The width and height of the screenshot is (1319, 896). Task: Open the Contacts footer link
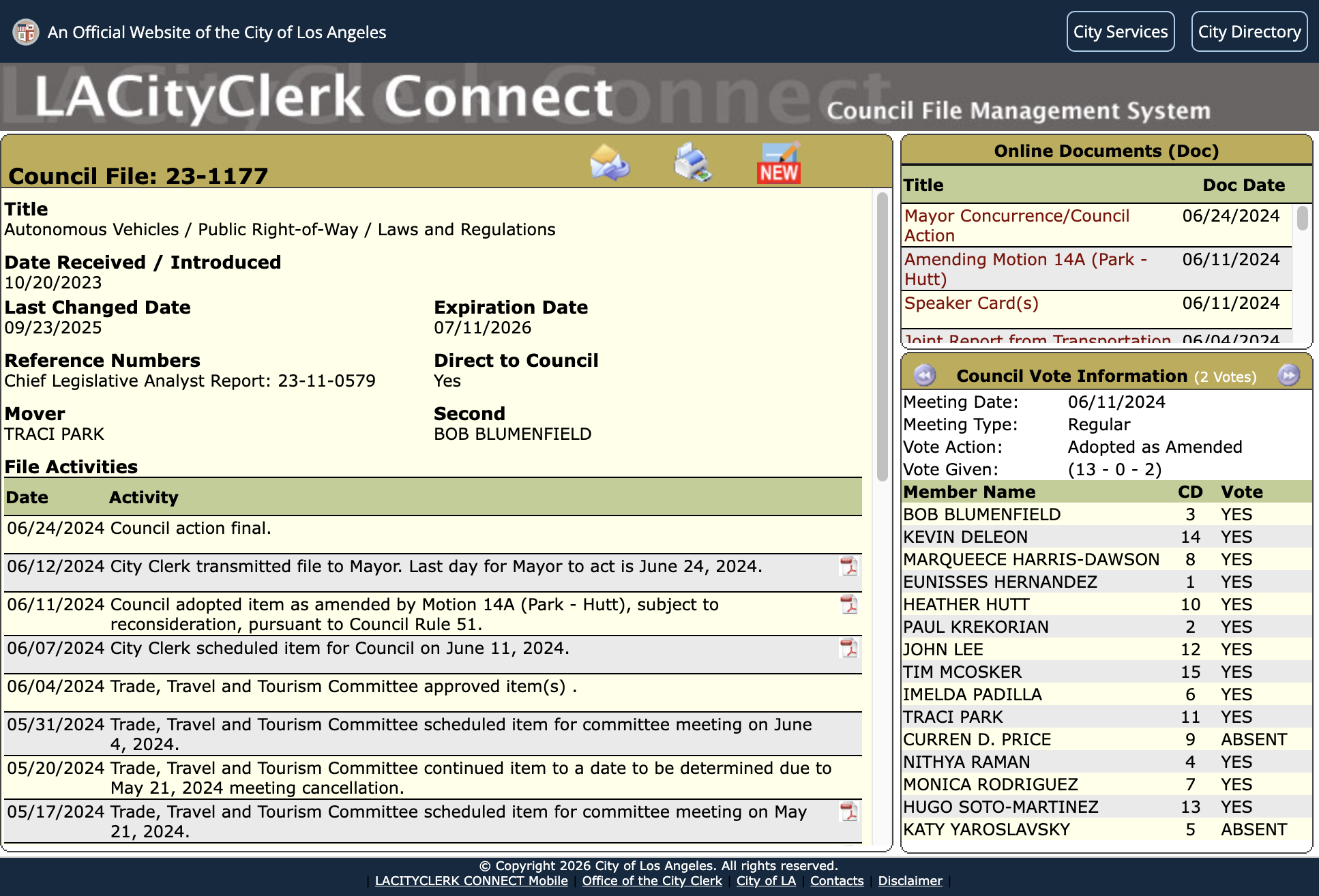tap(836, 880)
